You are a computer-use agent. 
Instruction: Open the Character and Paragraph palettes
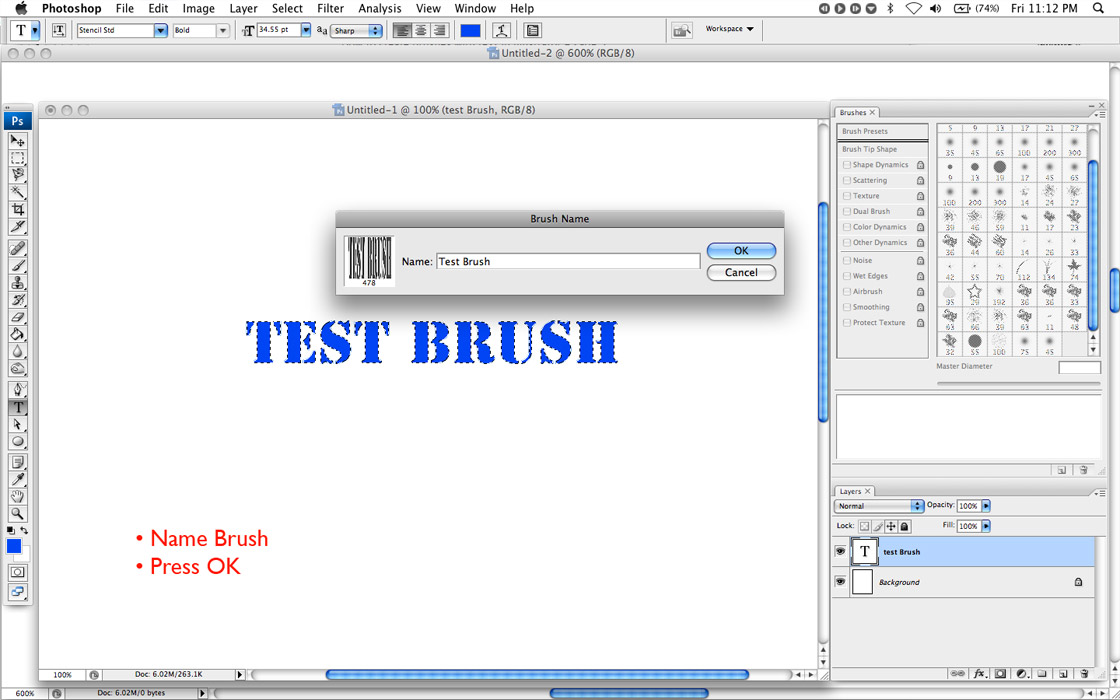tap(532, 31)
